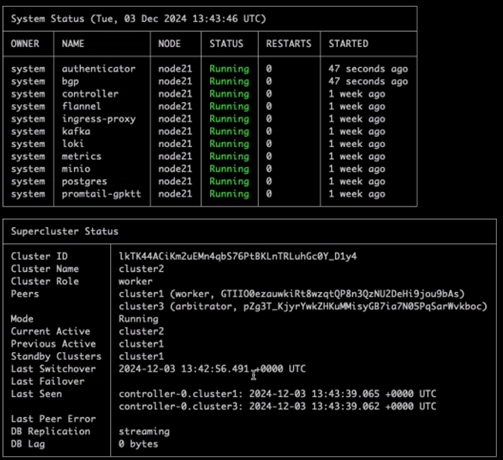Image resolution: width=503 pixels, height=460 pixels.
Task: Select the NODE column header
Action: pyautogui.click(x=169, y=44)
